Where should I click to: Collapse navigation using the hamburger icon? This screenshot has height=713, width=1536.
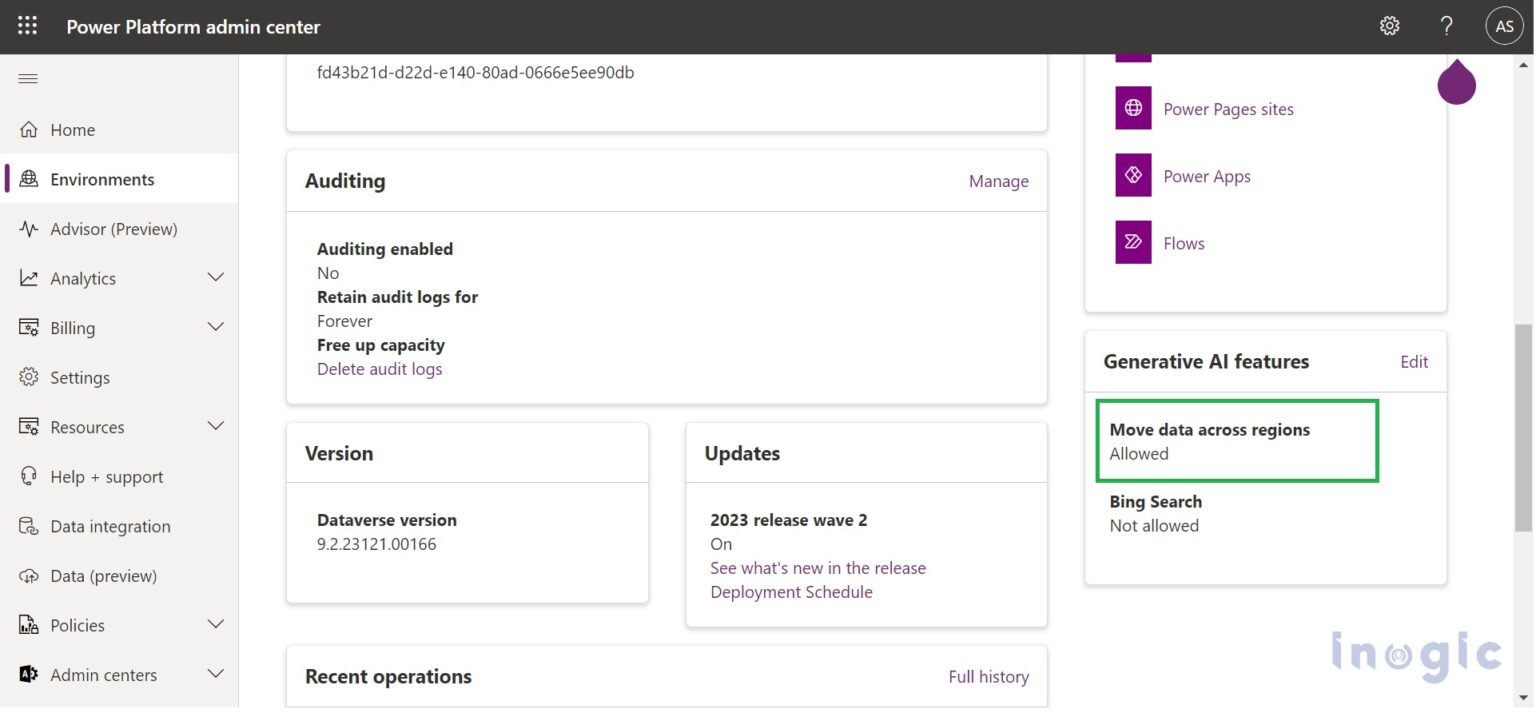27,79
